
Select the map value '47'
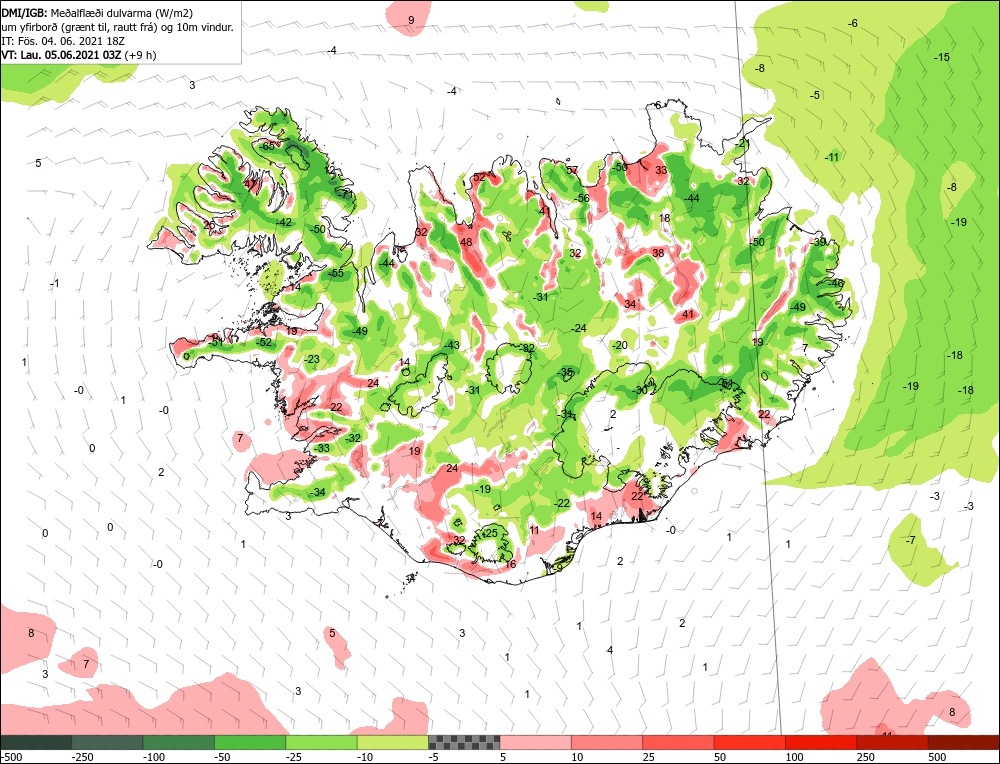[x=250, y=184]
